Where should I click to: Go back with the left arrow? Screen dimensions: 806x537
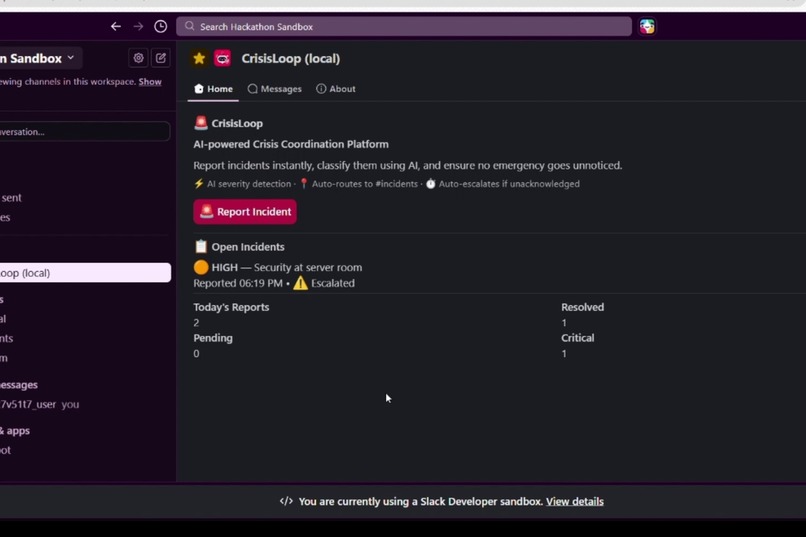[x=116, y=26]
